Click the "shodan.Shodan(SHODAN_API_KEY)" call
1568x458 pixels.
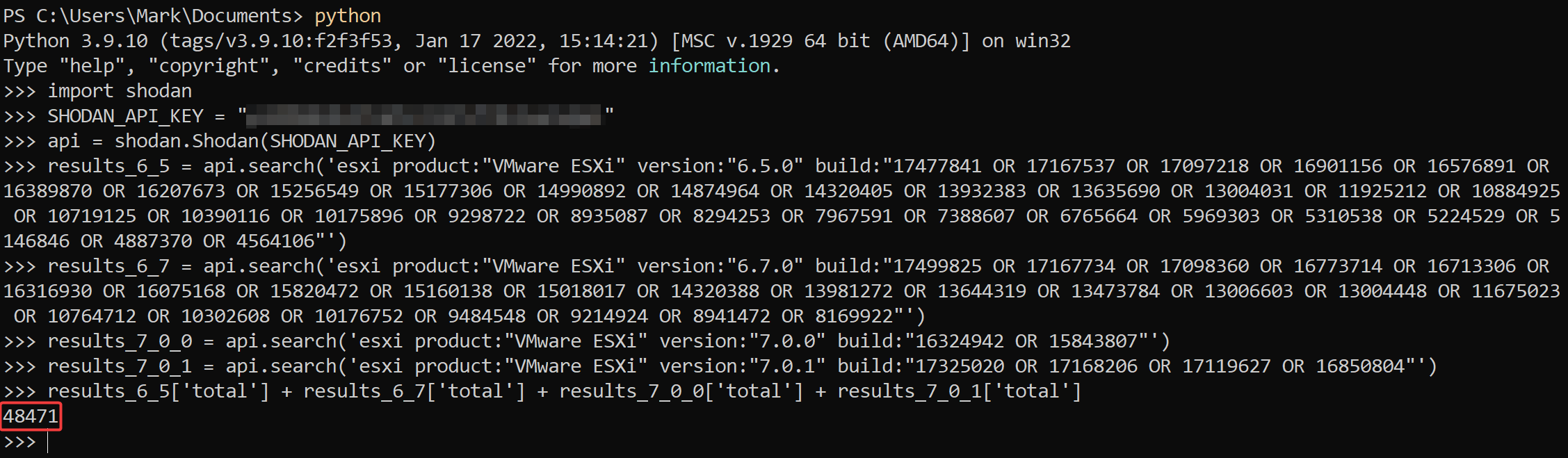[x=275, y=141]
